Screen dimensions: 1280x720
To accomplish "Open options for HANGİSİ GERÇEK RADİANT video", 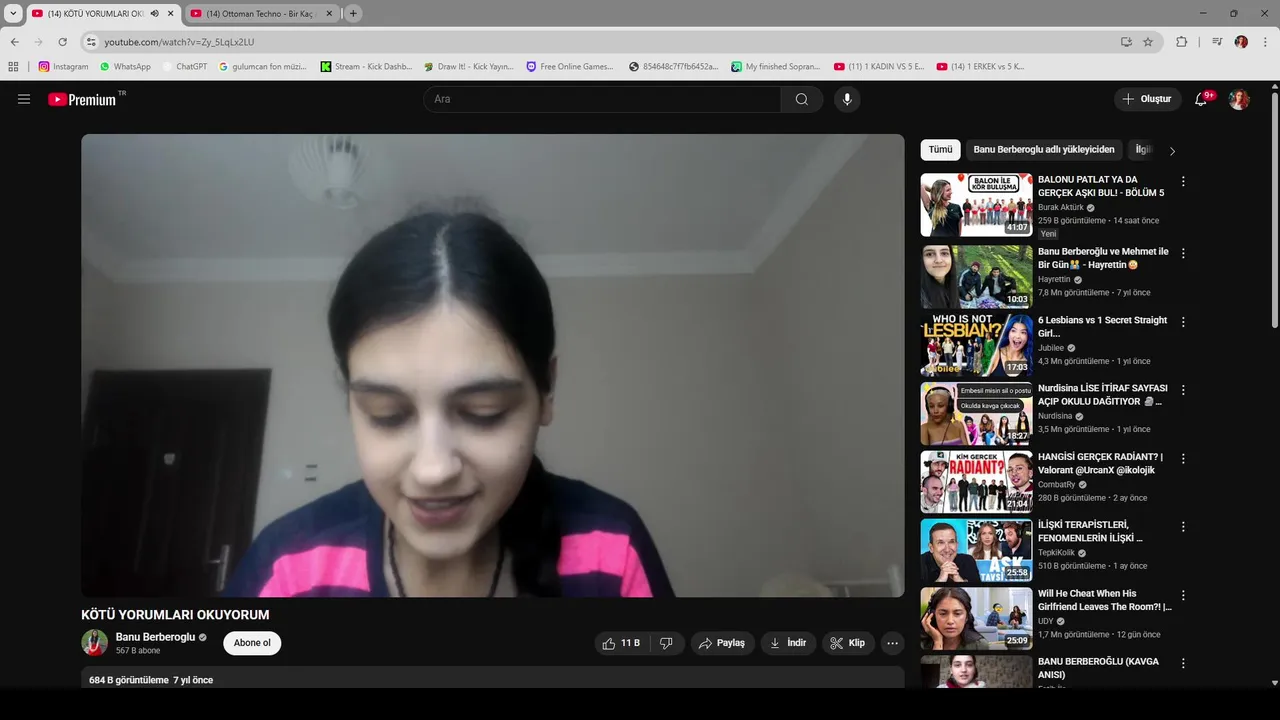I will tap(1183, 458).
